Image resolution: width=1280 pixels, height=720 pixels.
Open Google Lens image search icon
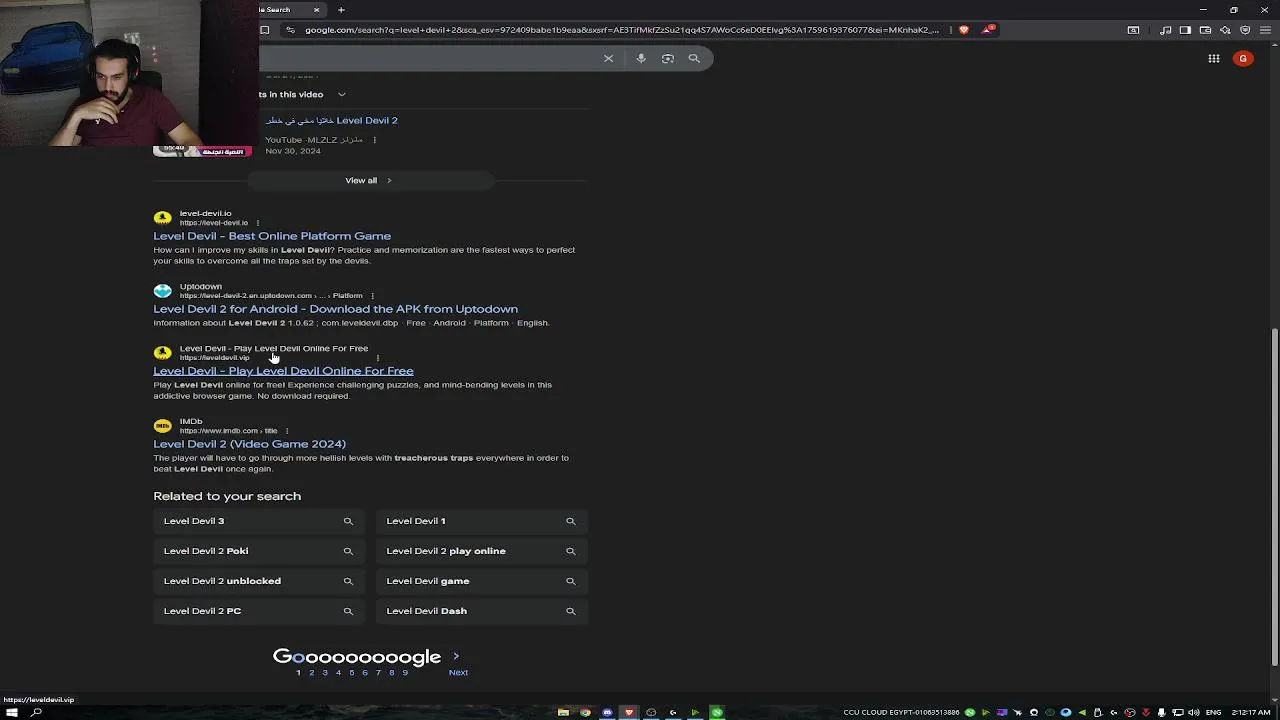pos(668,58)
